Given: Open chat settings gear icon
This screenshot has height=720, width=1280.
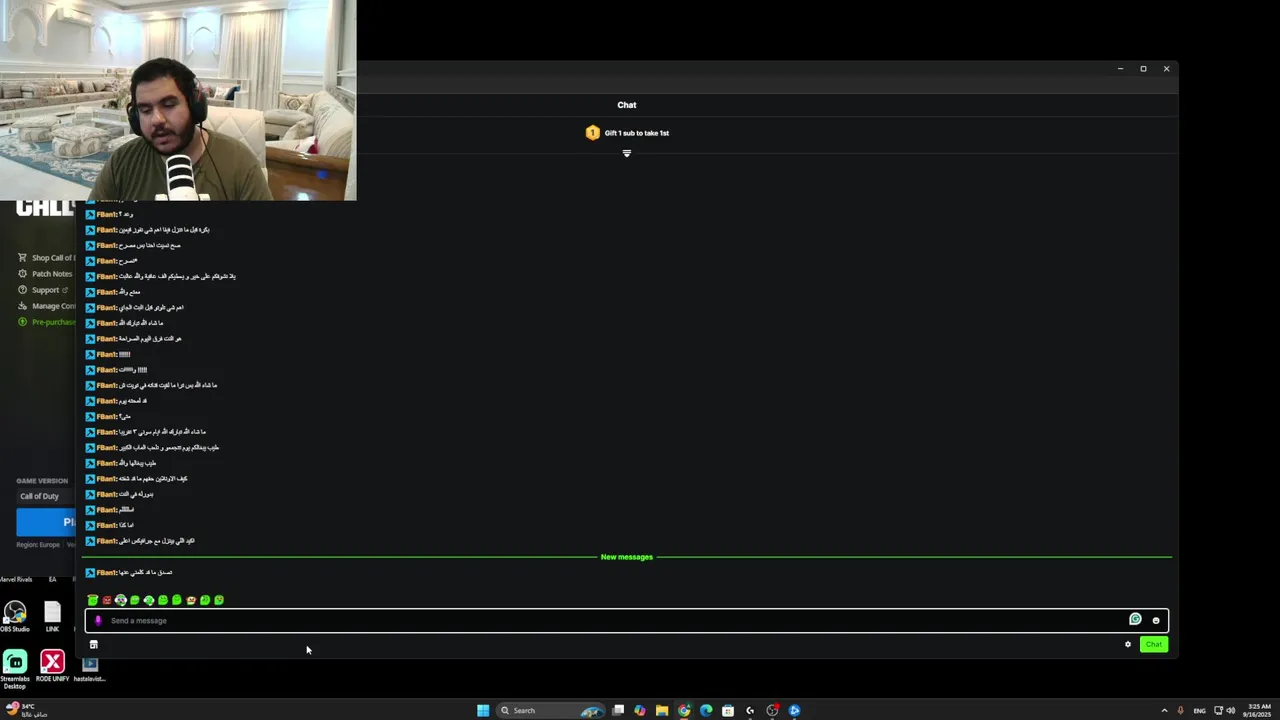Looking at the screenshot, I should tap(1128, 644).
